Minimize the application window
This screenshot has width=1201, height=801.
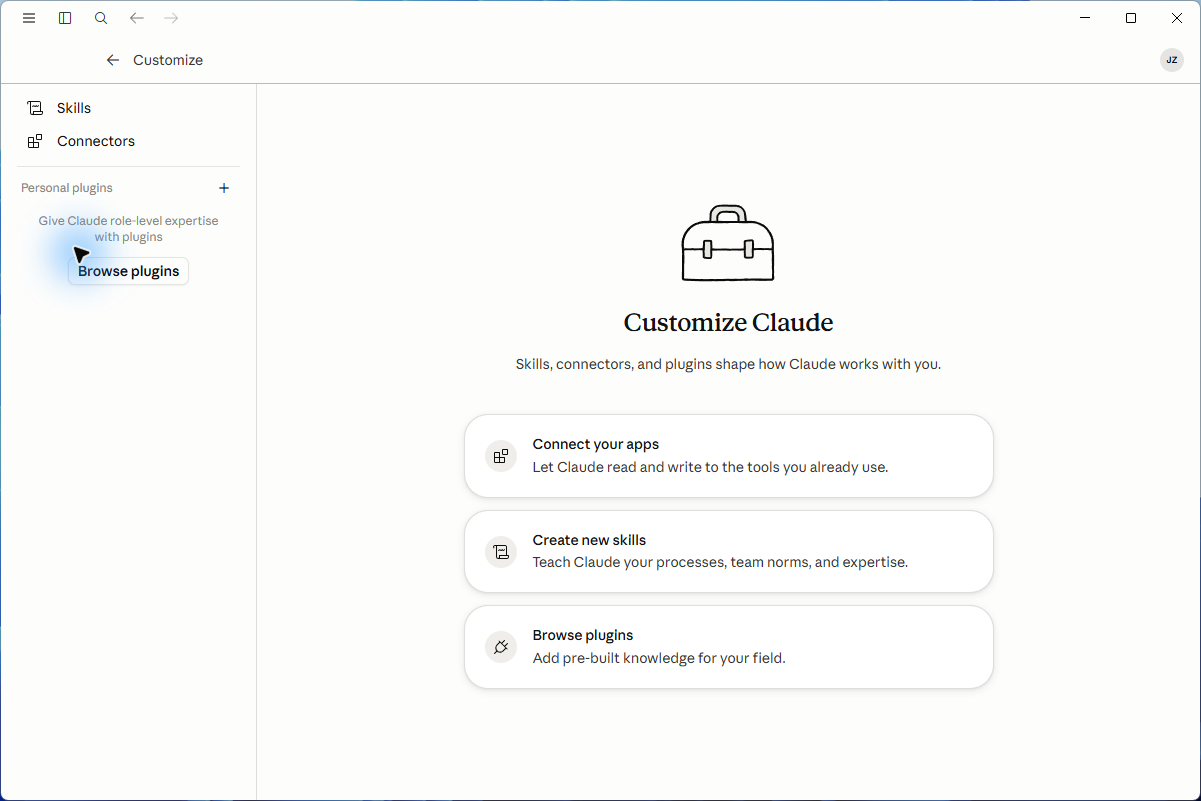1085,18
